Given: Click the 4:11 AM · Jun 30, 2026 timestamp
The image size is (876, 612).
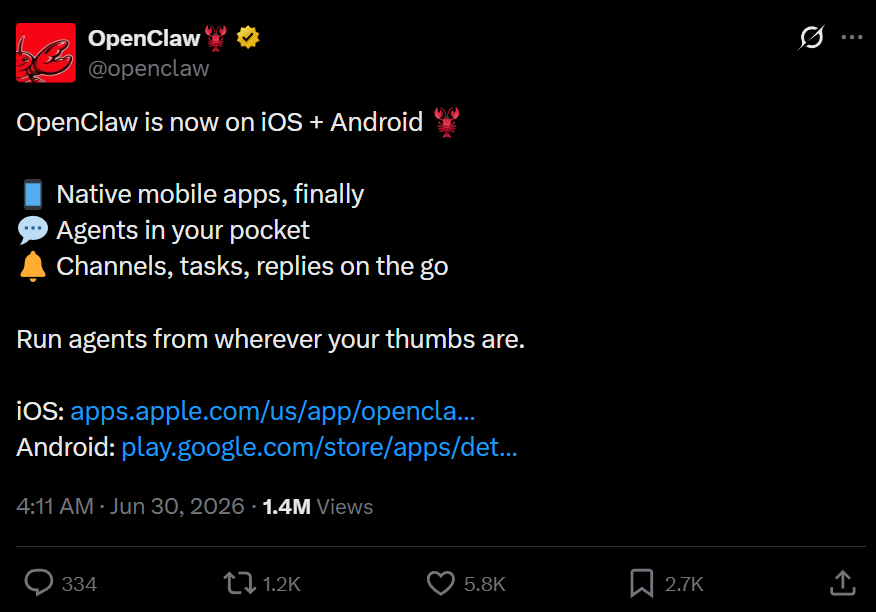Looking at the screenshot, I should [x=130, y=506].
